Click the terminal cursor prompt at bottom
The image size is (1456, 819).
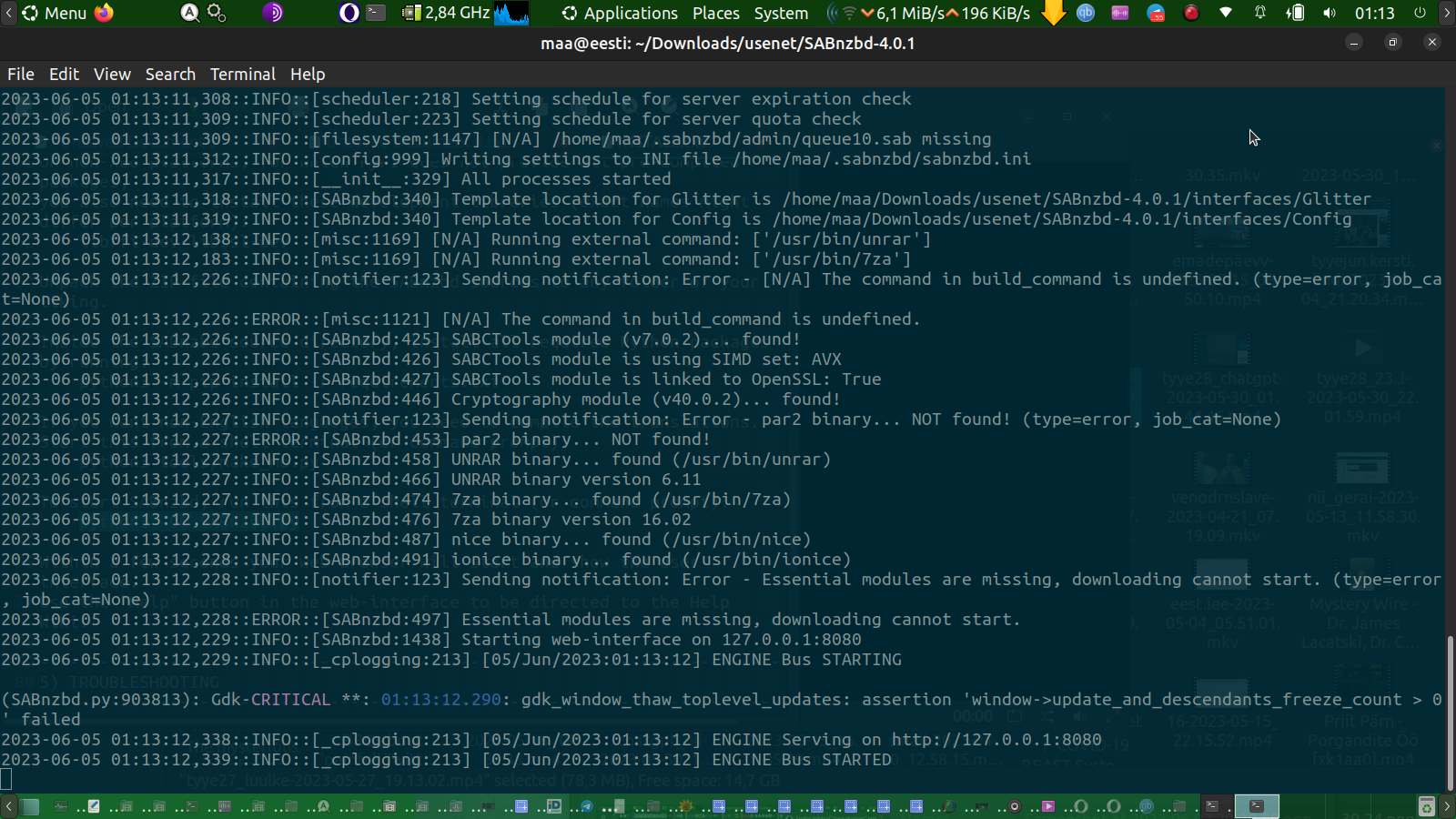click(6, 779)
